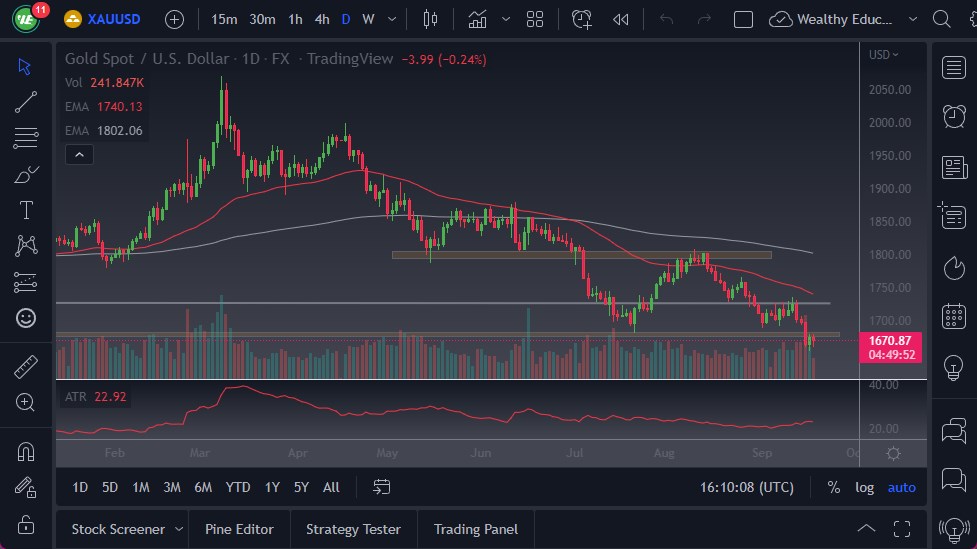This screenshot has width=977, height=549.
Task: Expand the timeframe interval dropdown arrow
Action: point(391,19)
